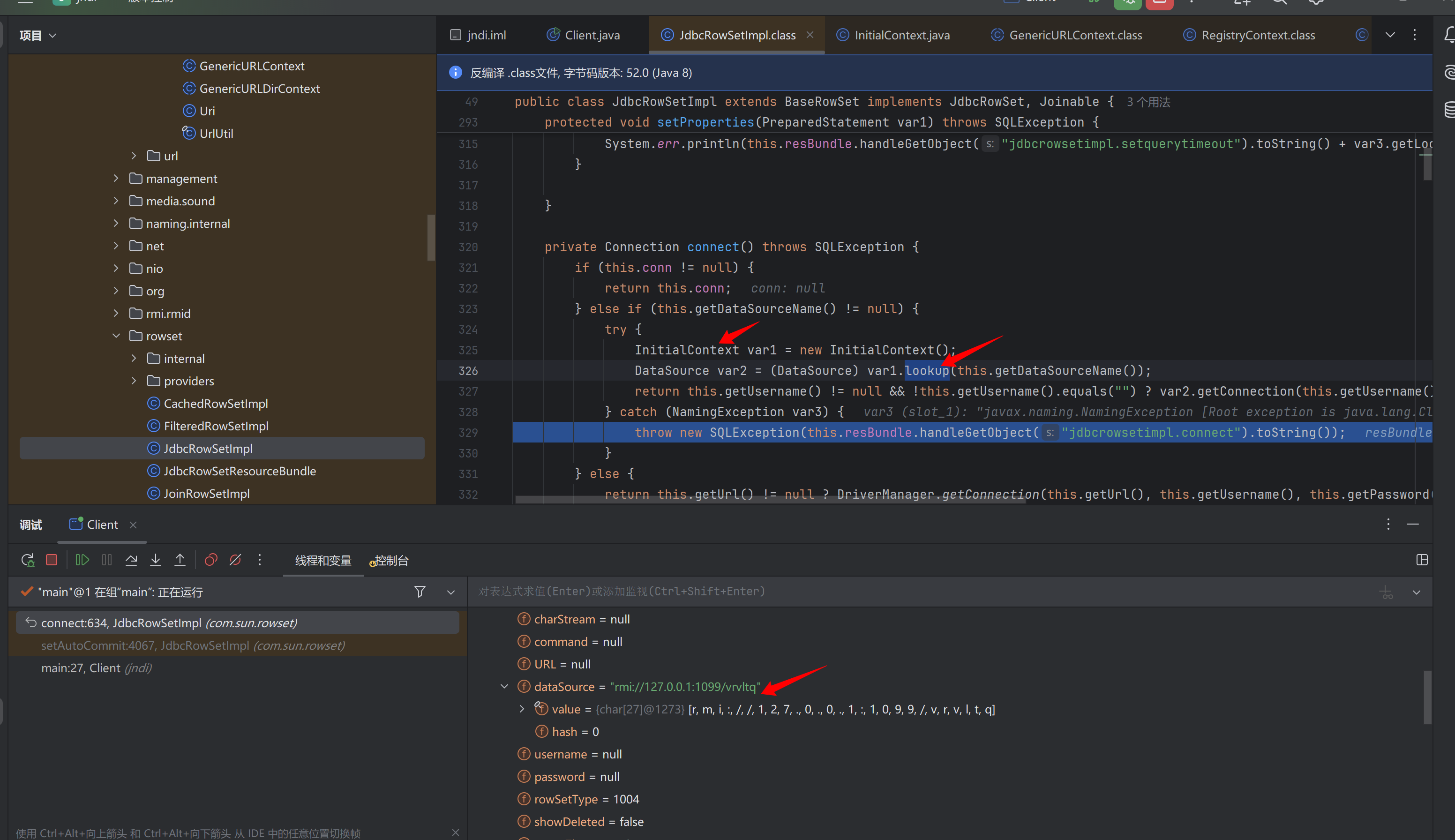Toggle the debug layout settings icon

point(1422,560)
